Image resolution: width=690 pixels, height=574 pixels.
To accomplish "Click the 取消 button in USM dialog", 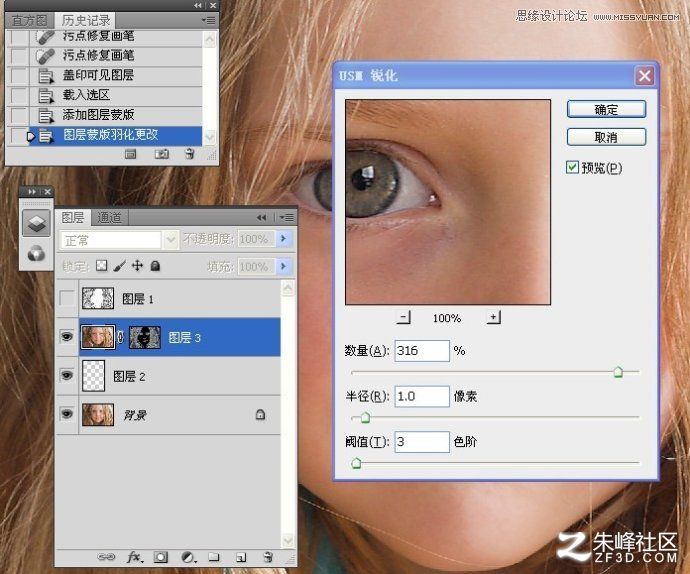I will click(x=606, y=137).
